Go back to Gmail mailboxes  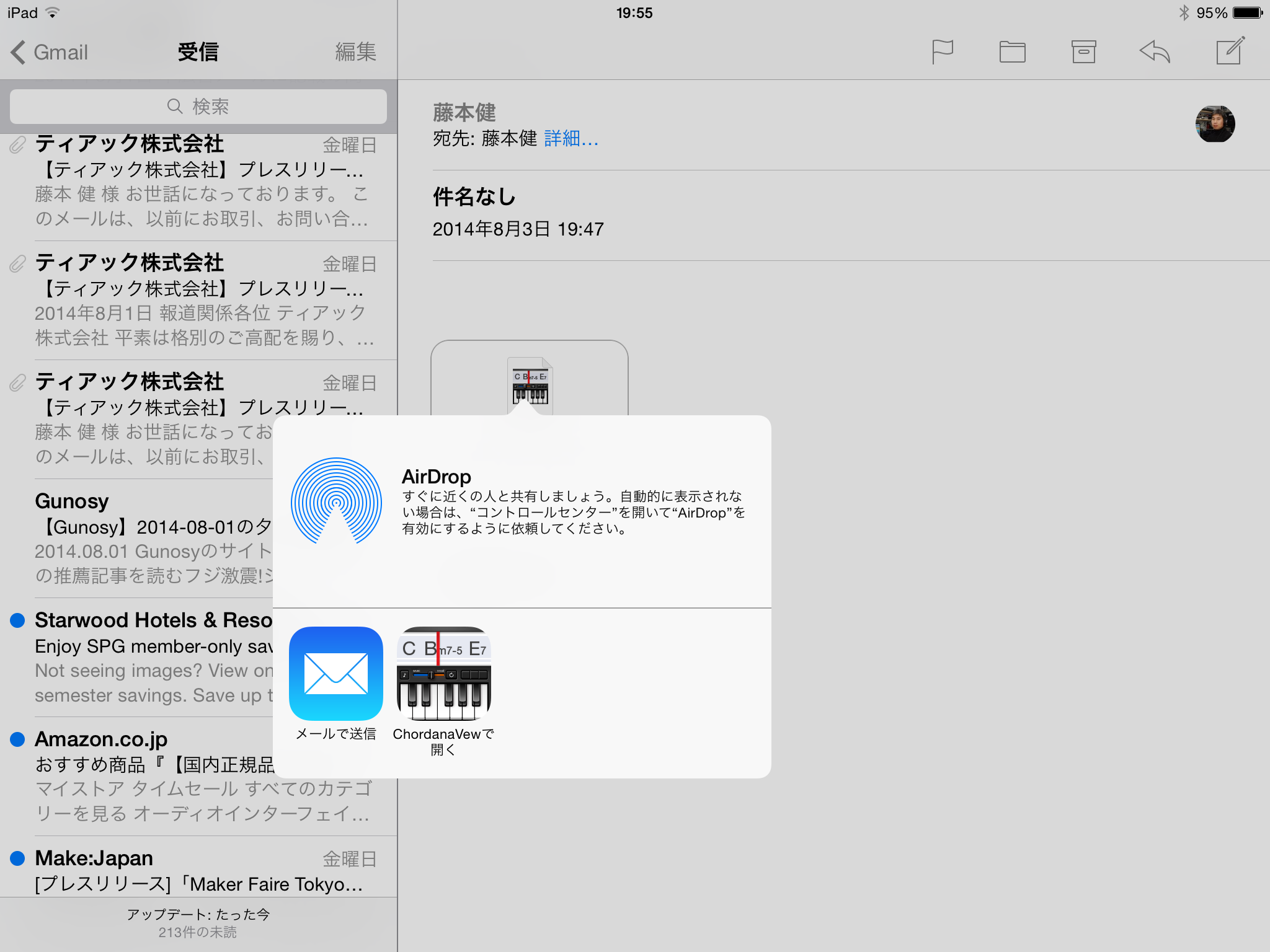tap(50, 52)
